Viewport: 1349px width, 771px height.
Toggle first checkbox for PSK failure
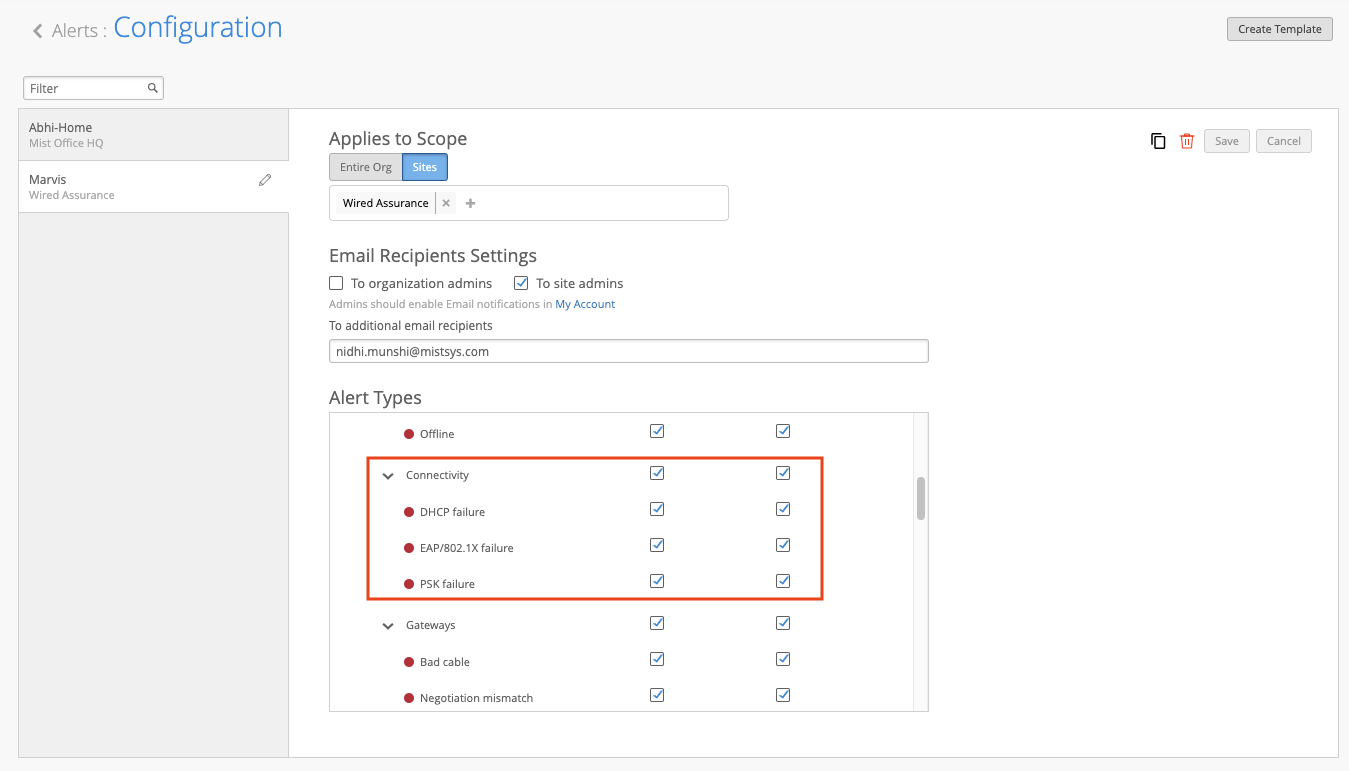coord(657,581)
